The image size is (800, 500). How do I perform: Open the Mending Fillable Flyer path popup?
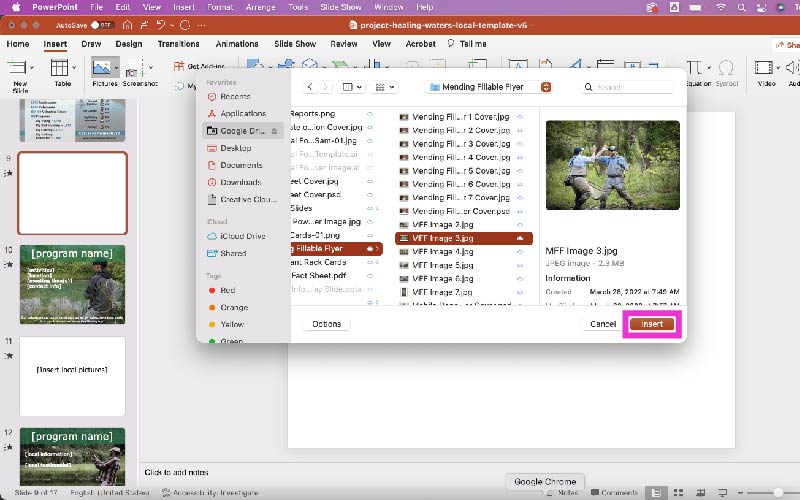(x=489, y=87)
